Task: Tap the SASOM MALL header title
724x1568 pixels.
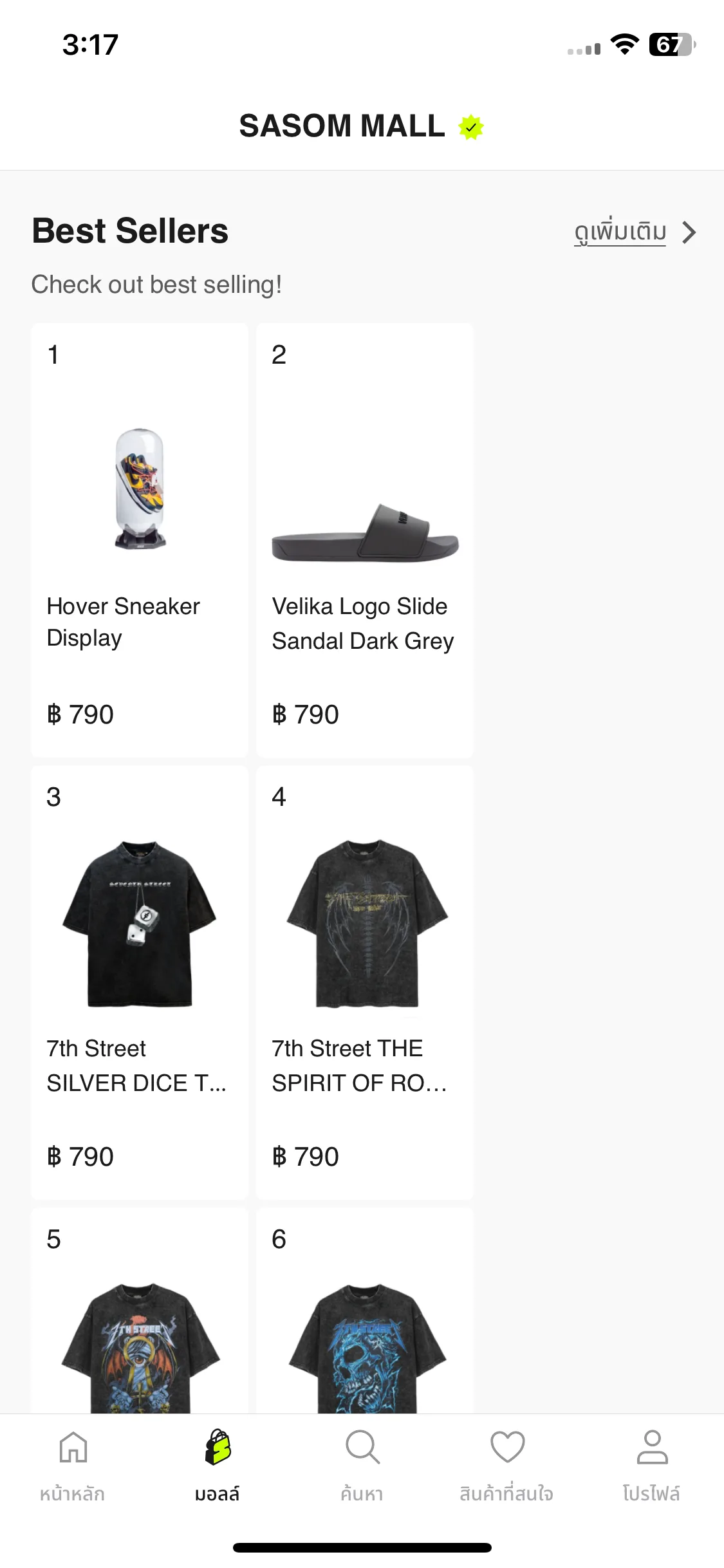Action: pyautogui.click(x=342, y=126)
